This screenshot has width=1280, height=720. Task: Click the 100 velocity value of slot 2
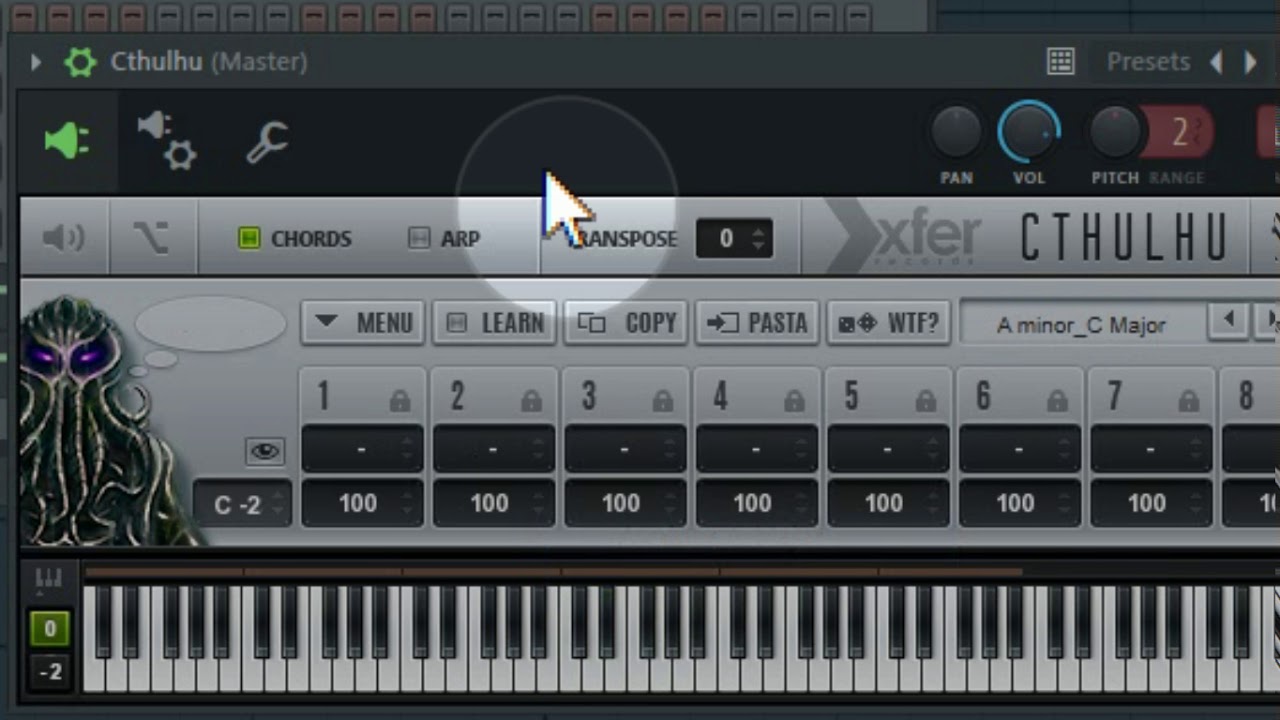[x=493, y=503]
